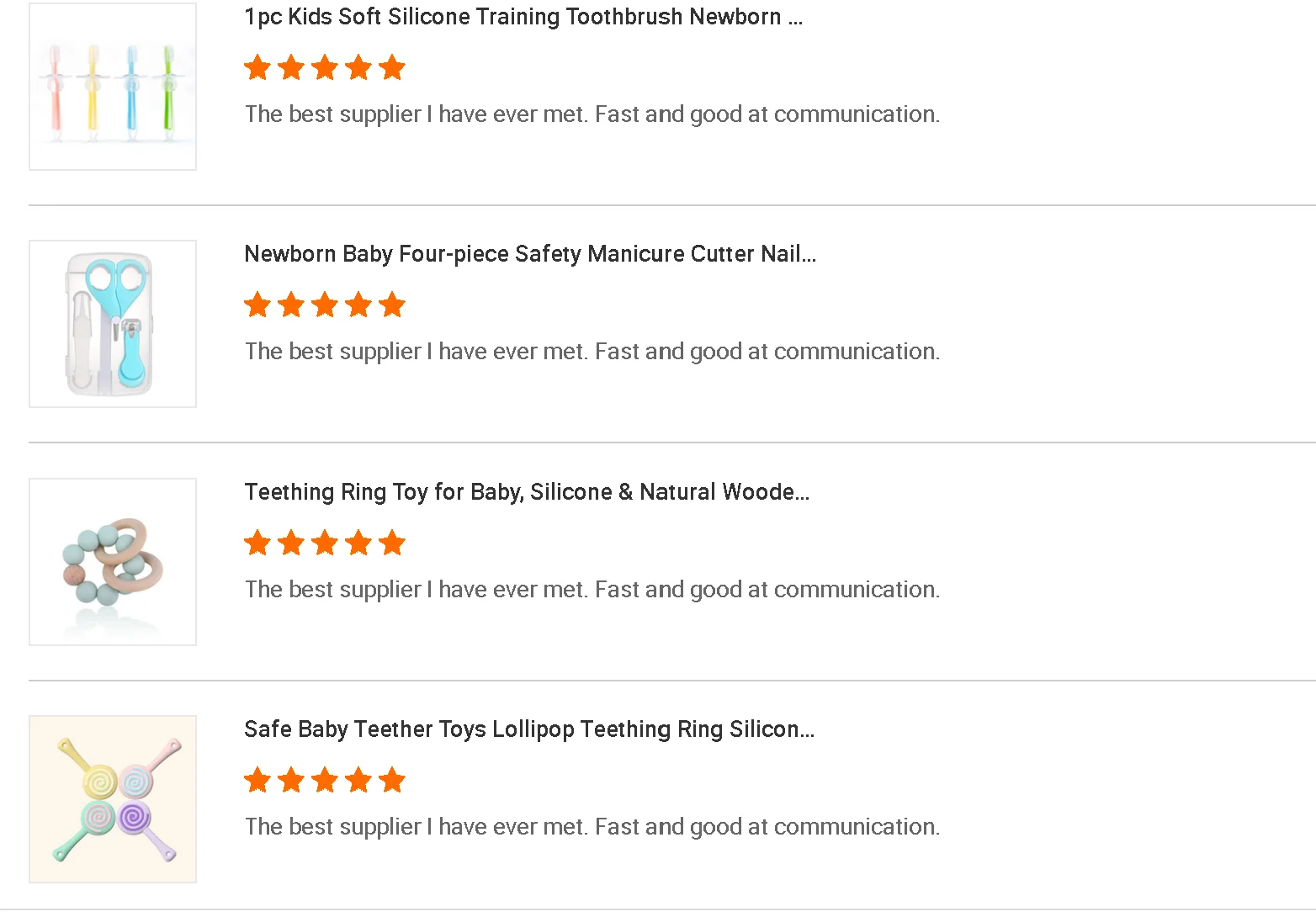Click the manicure cutter set product thumbnail
This screenshot has width=1316, height=917.
click(113, 324)
